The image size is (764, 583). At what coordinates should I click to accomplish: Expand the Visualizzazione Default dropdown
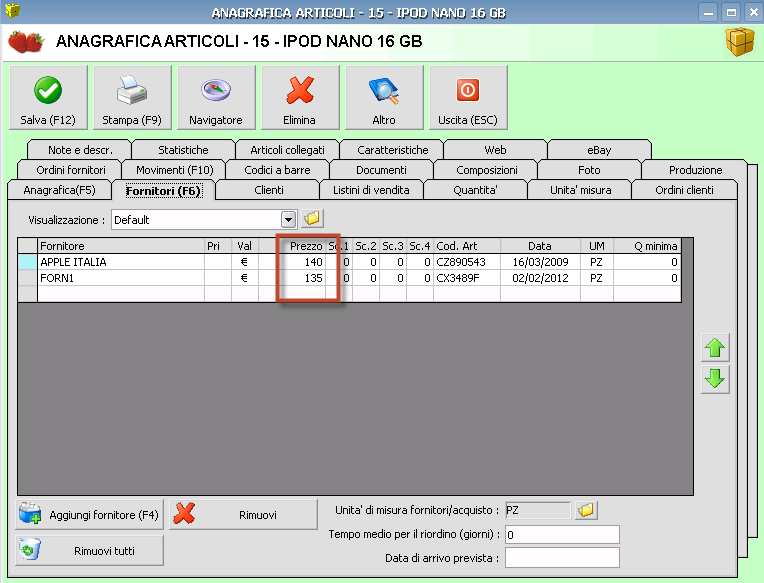[x=288, y=220]
